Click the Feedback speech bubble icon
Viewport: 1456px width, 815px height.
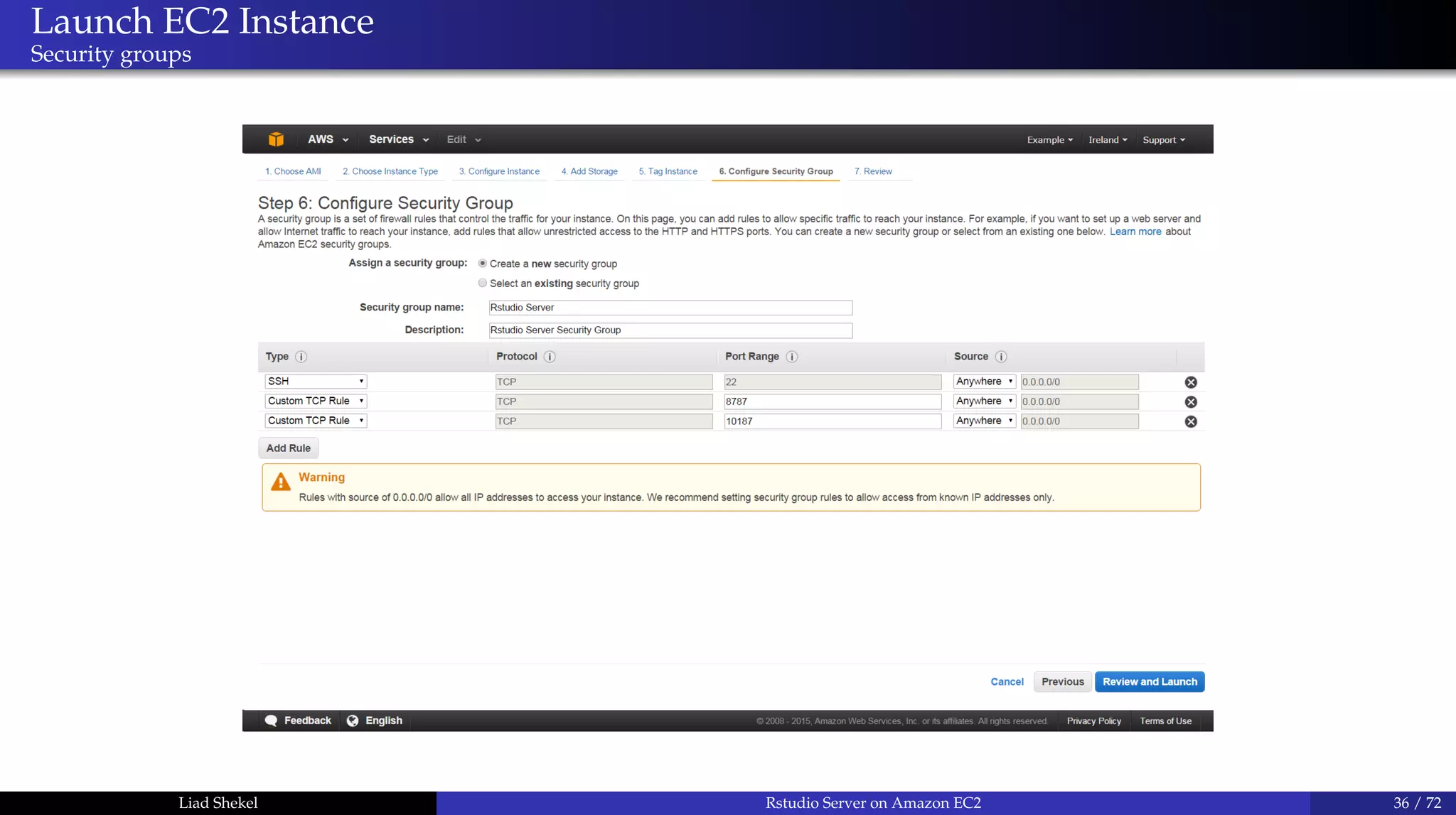pyautogui.click(x=271, y=720)
